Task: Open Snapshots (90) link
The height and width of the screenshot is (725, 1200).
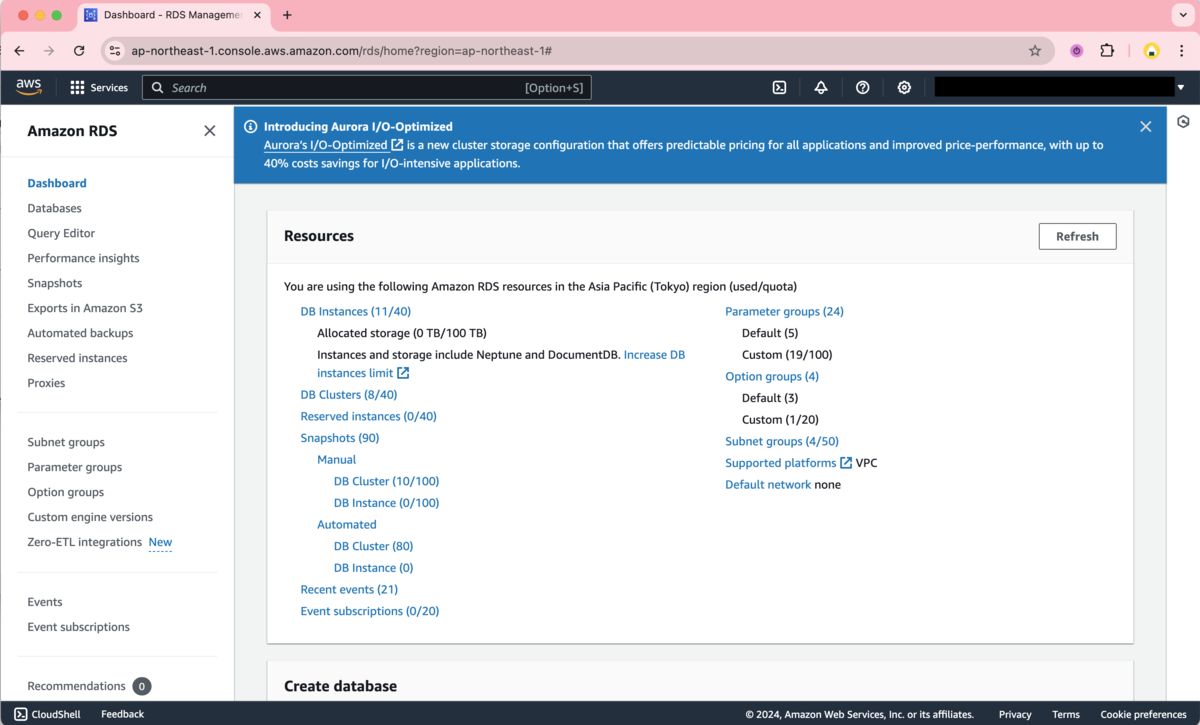Action: click(x=340, y=438)
